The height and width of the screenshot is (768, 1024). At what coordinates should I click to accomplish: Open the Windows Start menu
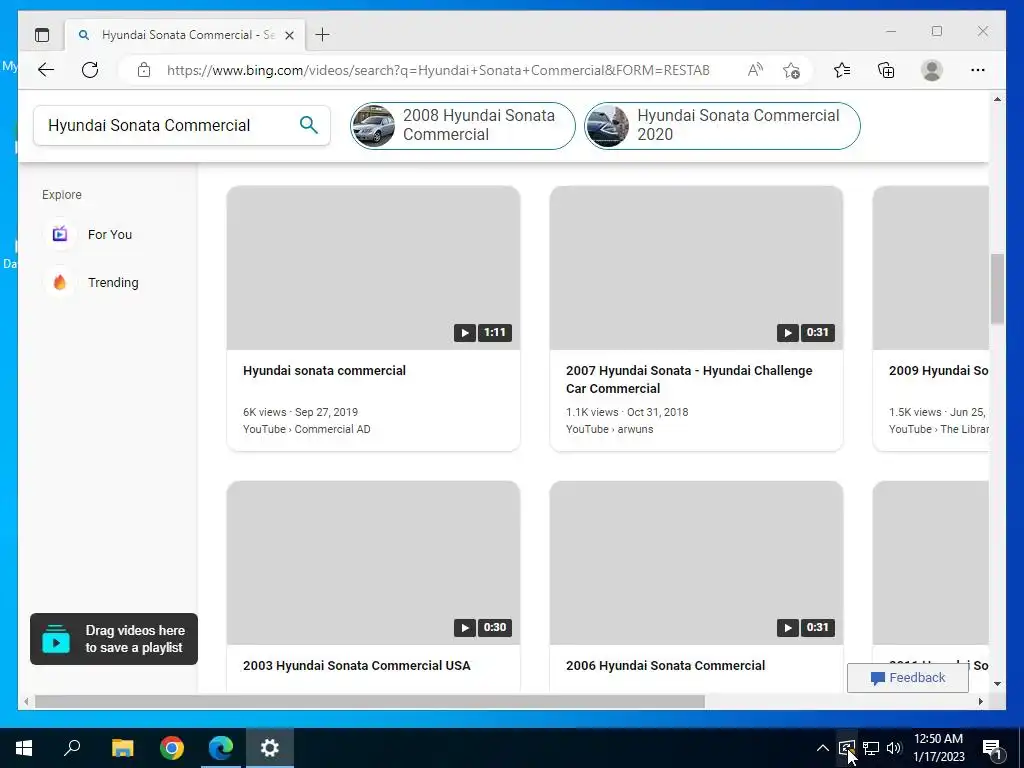click(x=24, y=748)
